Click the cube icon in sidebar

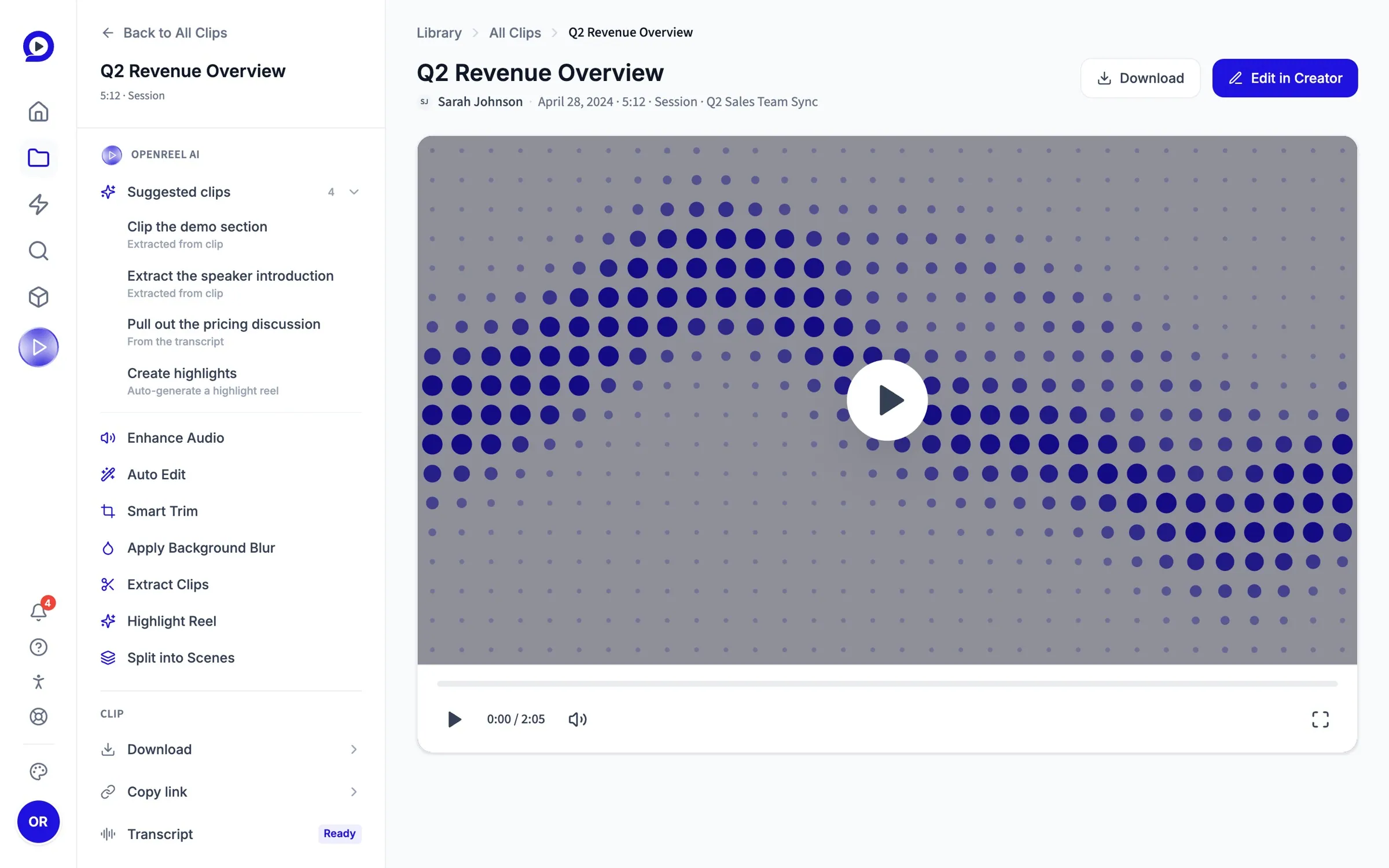[38, 297]
